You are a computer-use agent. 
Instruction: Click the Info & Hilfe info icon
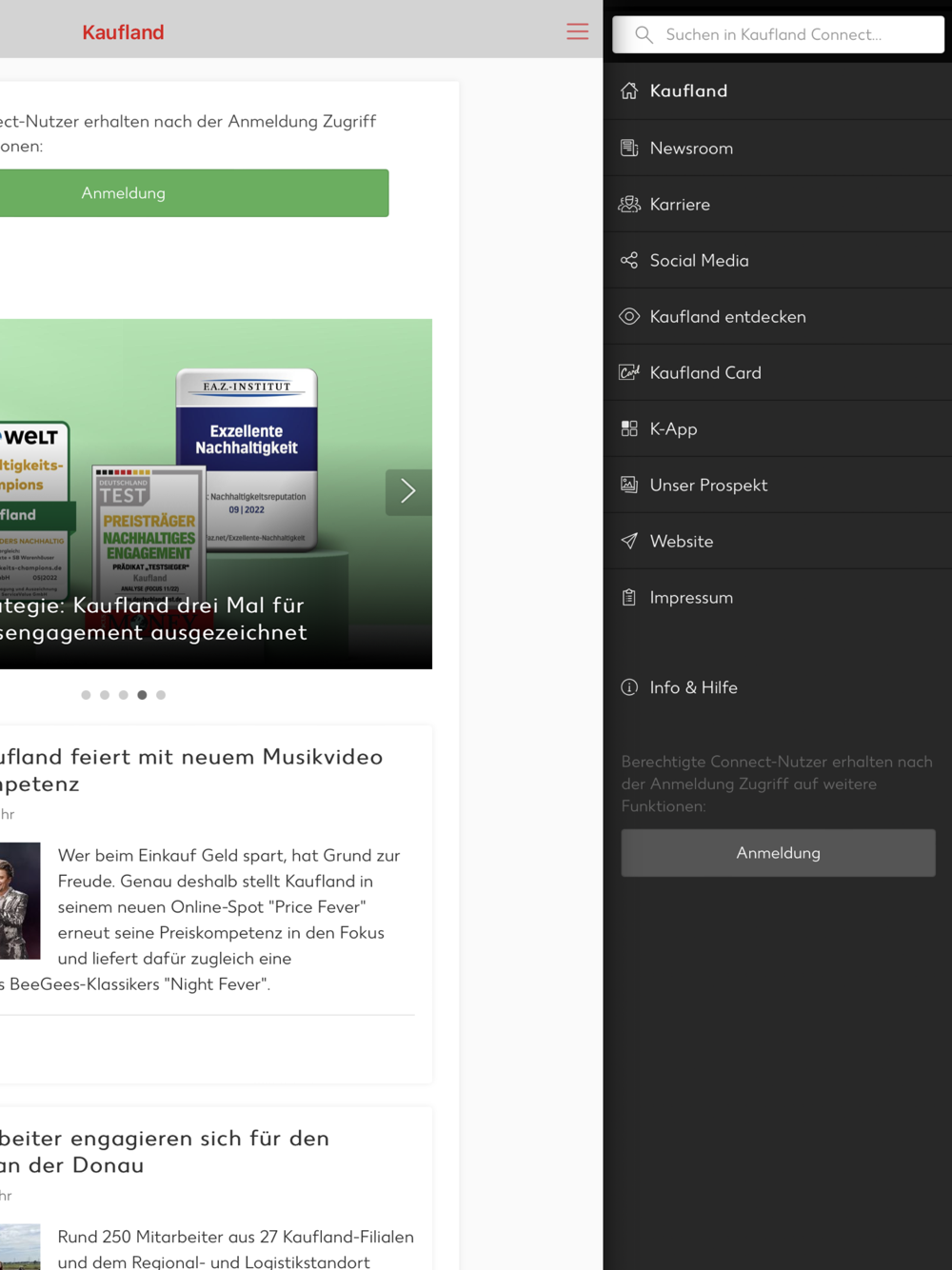tap(629, 687)
